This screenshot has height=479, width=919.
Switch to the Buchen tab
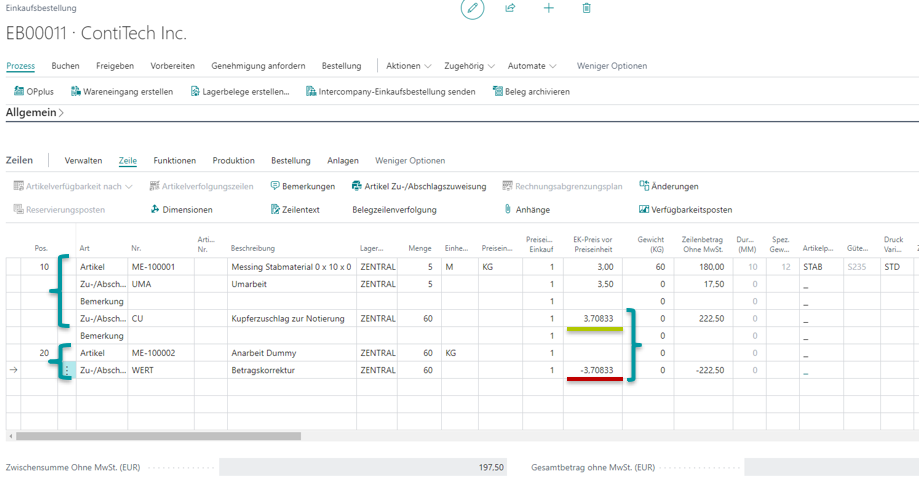coord(65,66)
